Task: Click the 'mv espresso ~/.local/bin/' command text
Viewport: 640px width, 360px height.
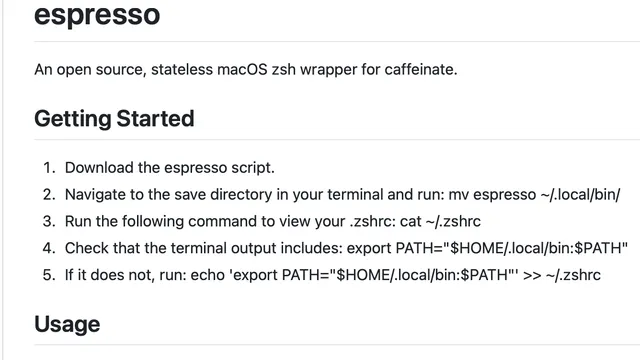Action: (534, 195)
